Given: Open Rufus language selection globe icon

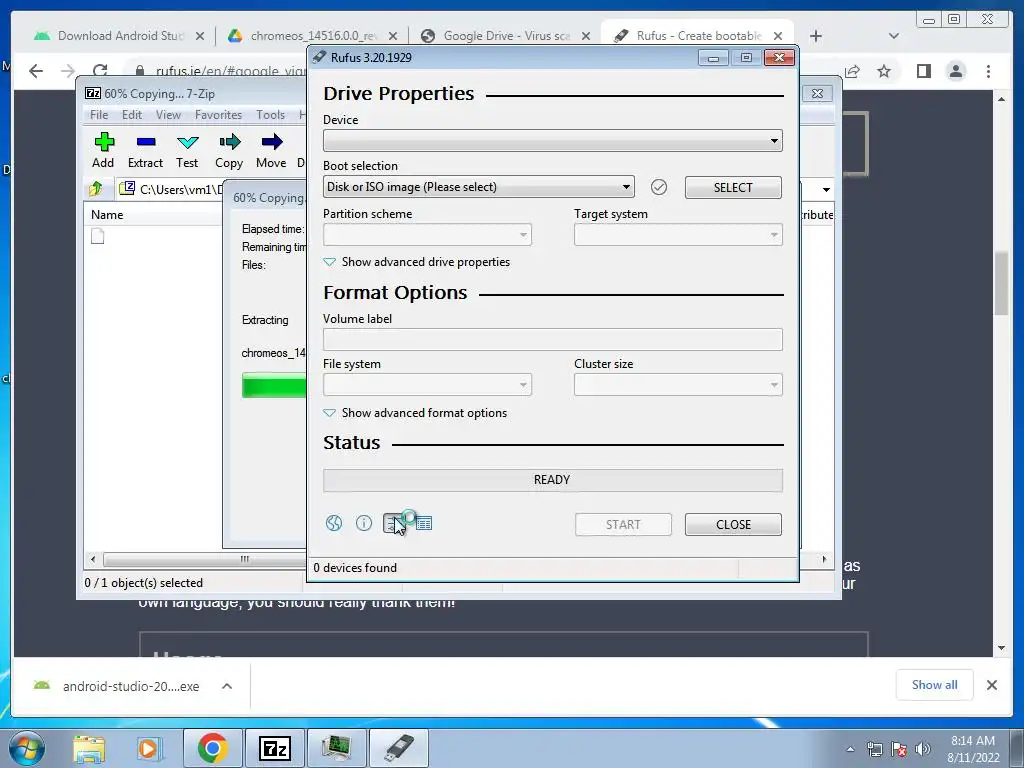Looking at the screenshot, I should [x=334, y=523].
